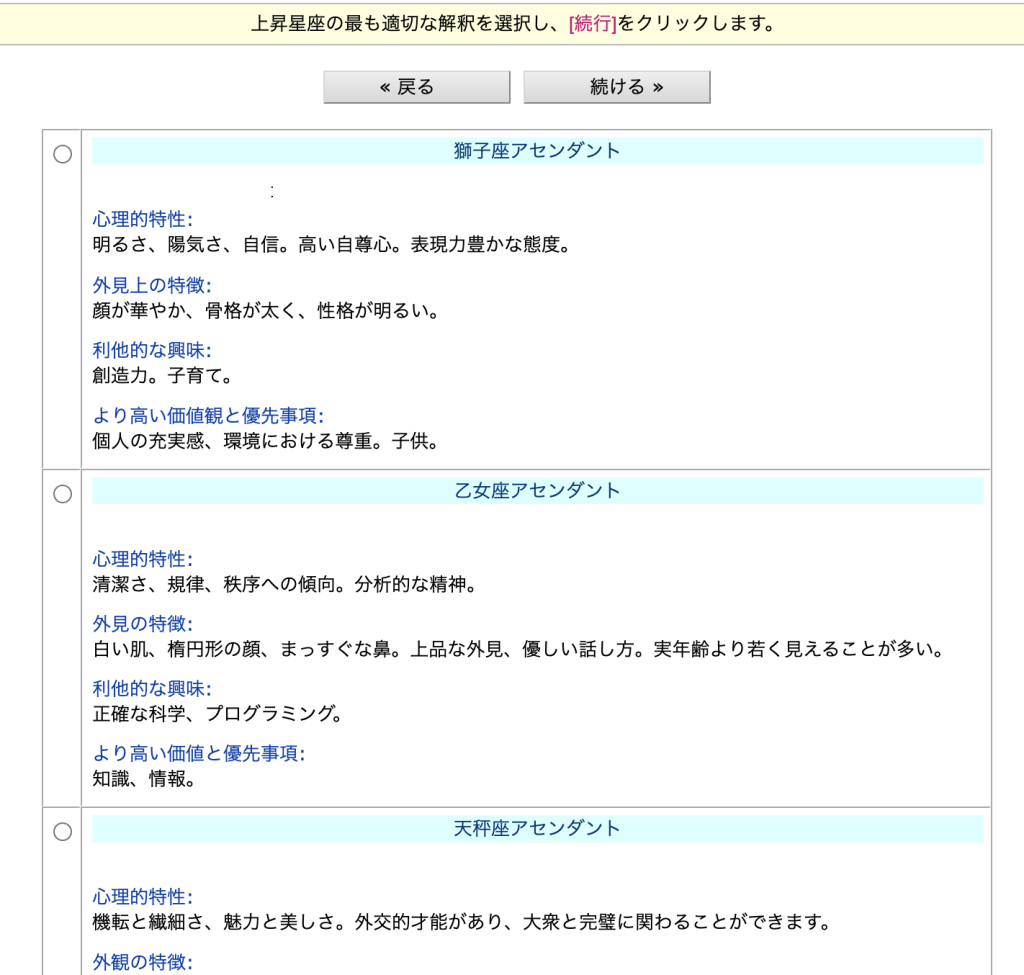The height and width of the screenshot is (975, 1024).
Task: Click 心理的特性 label under 獅子座アセンダント
Action: (143, 219)
